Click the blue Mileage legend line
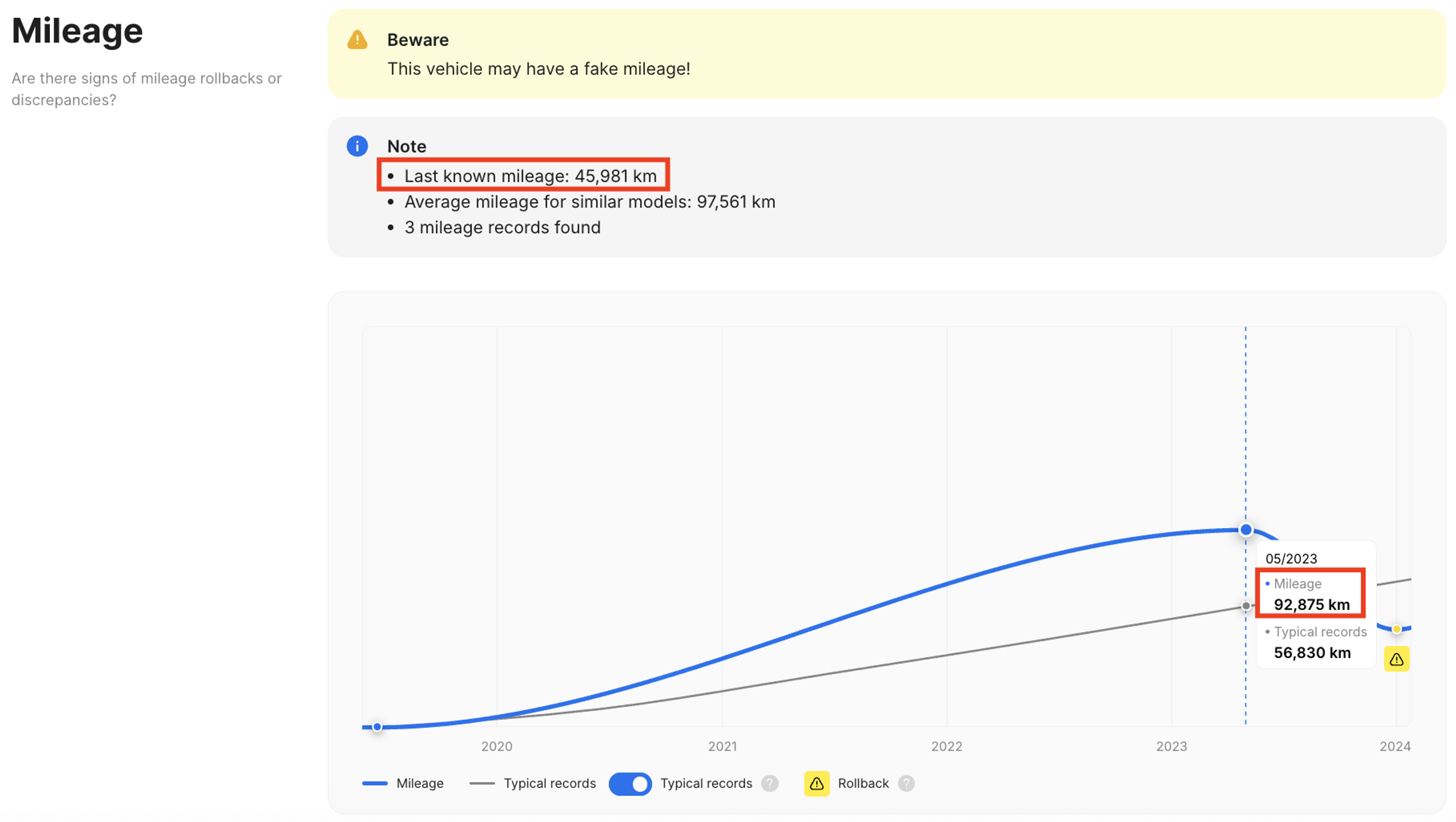Screen dimensions: 1456x822 [x=375, y=783]
